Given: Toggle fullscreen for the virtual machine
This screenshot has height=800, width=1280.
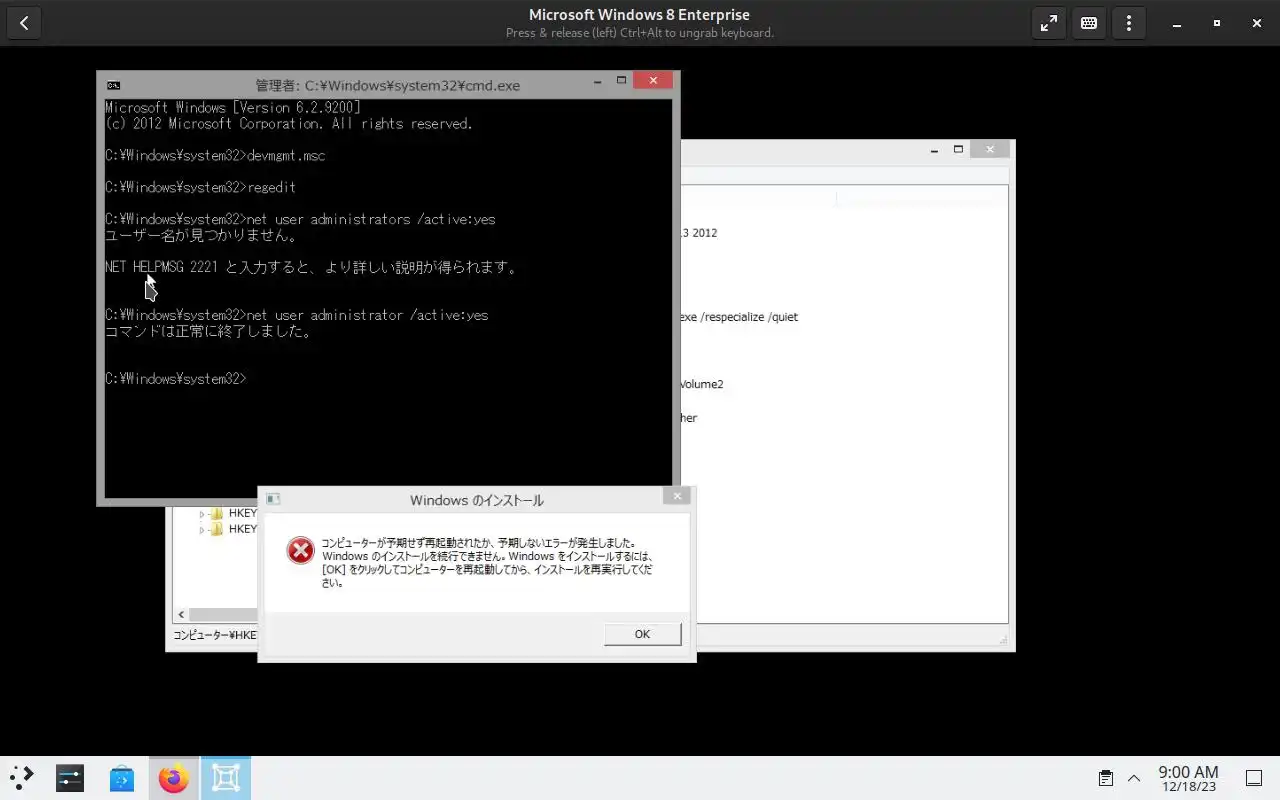Looking at the screenshot, I should (1048, 23).
